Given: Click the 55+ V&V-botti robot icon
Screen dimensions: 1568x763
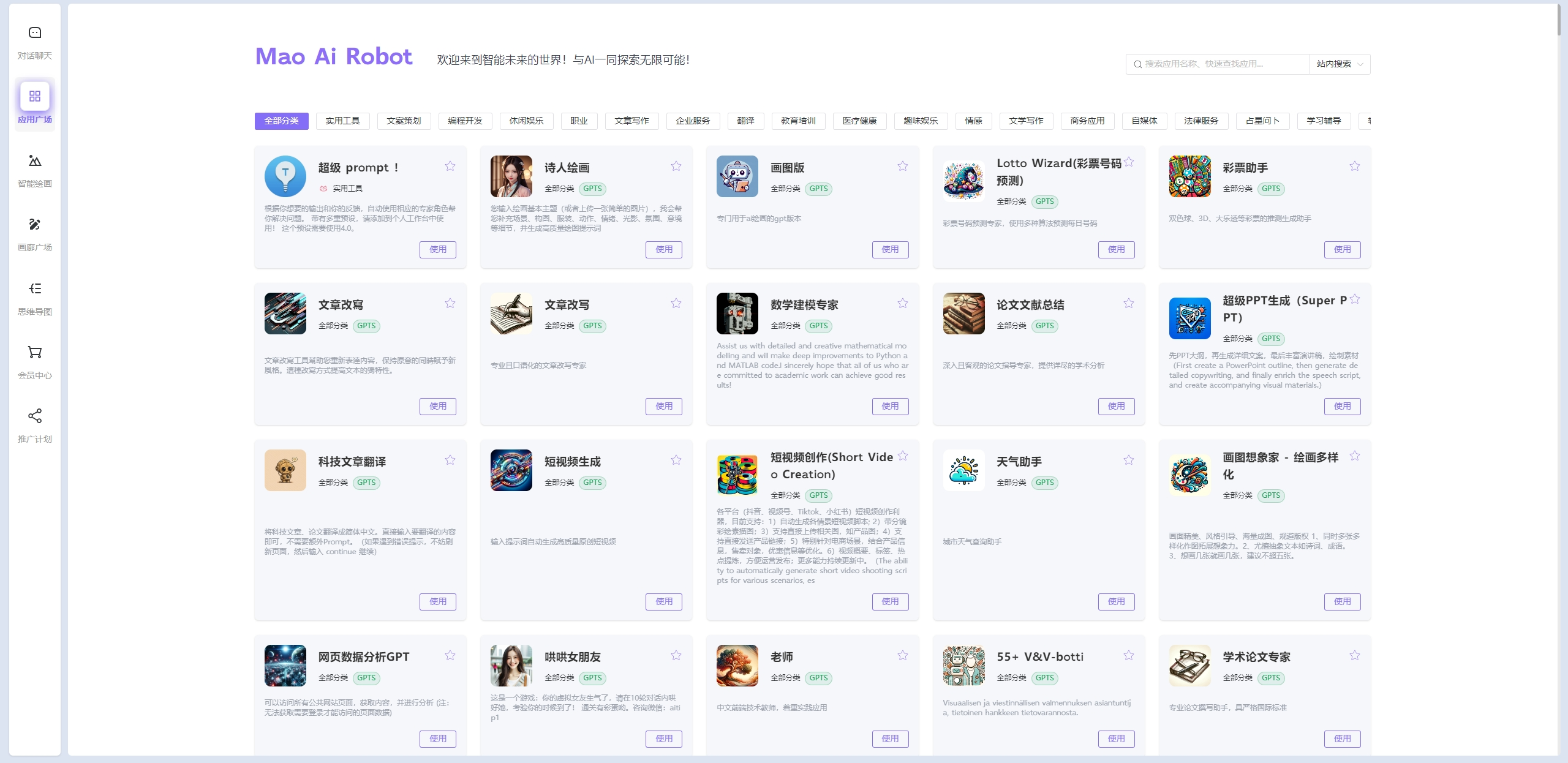Looking at the screenshot, I should (x=964, y=666).
